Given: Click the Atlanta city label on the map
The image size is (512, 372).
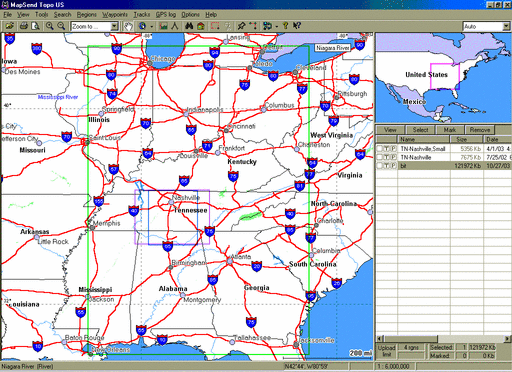Looking at the screenshot, I should 241,257.
